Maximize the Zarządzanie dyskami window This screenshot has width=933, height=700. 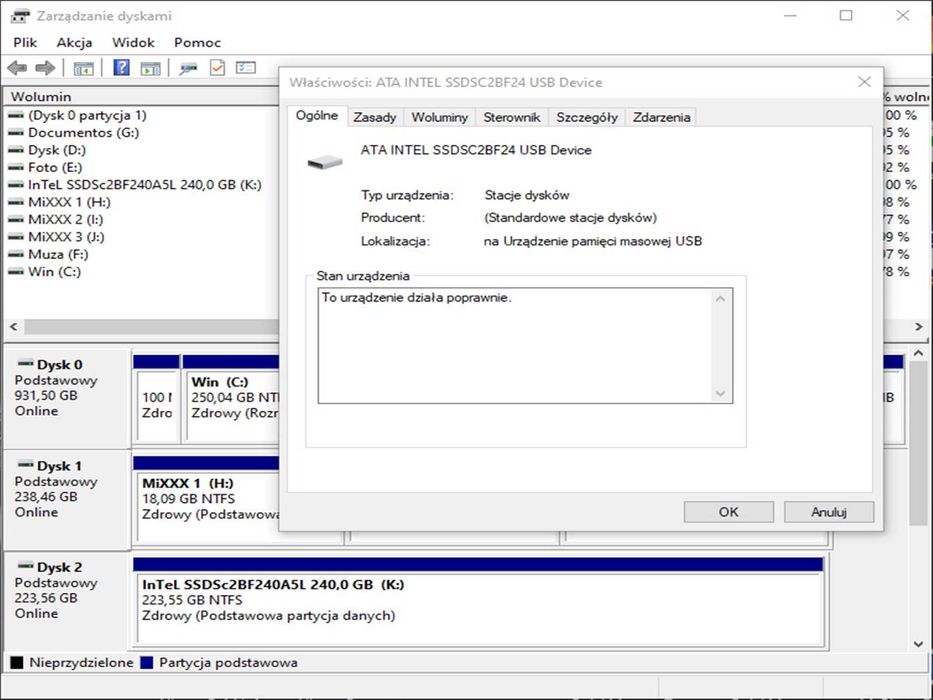pyautogui.click(x=846, y=16)
